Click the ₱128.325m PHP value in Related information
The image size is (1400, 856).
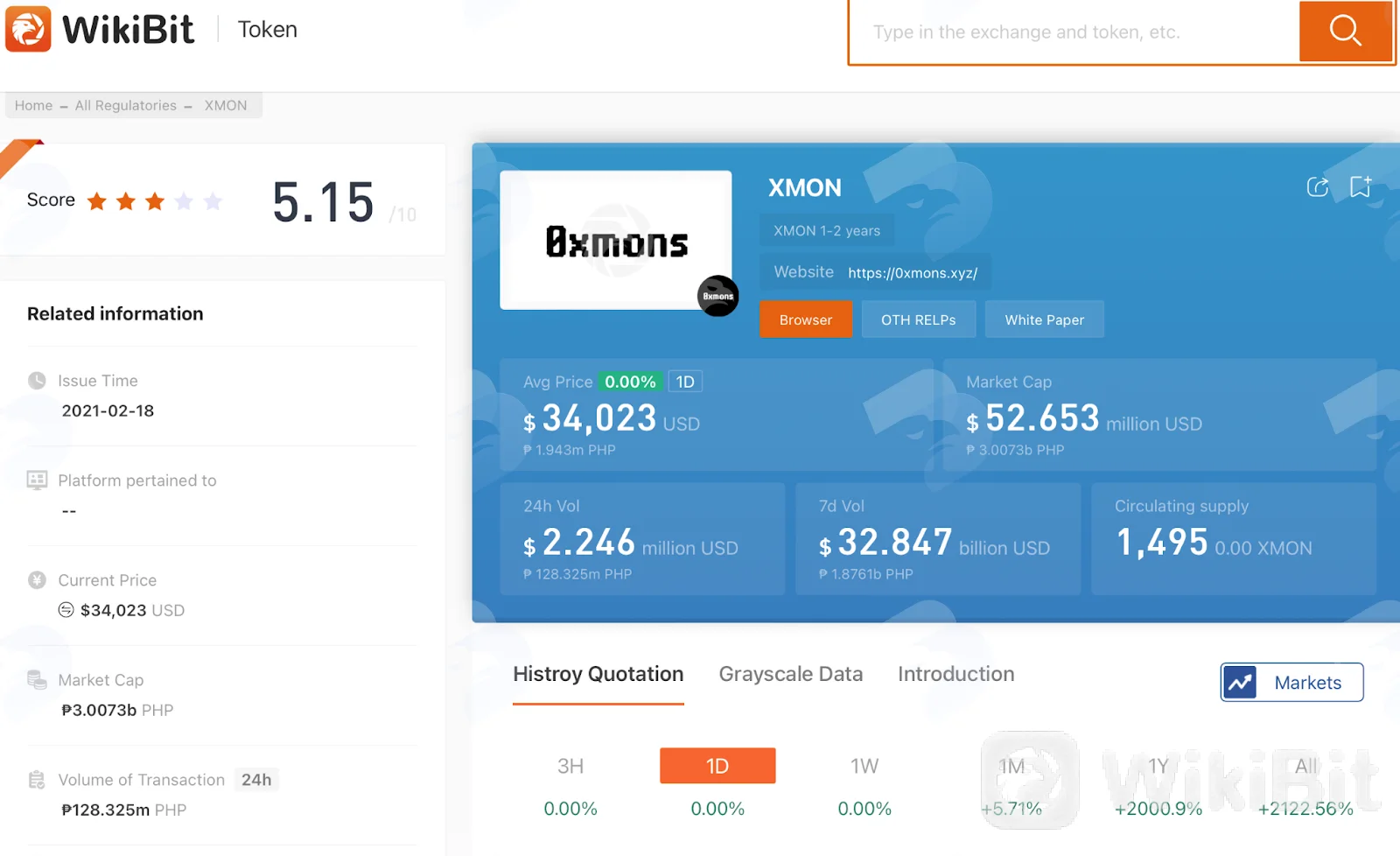pos(124,810)
